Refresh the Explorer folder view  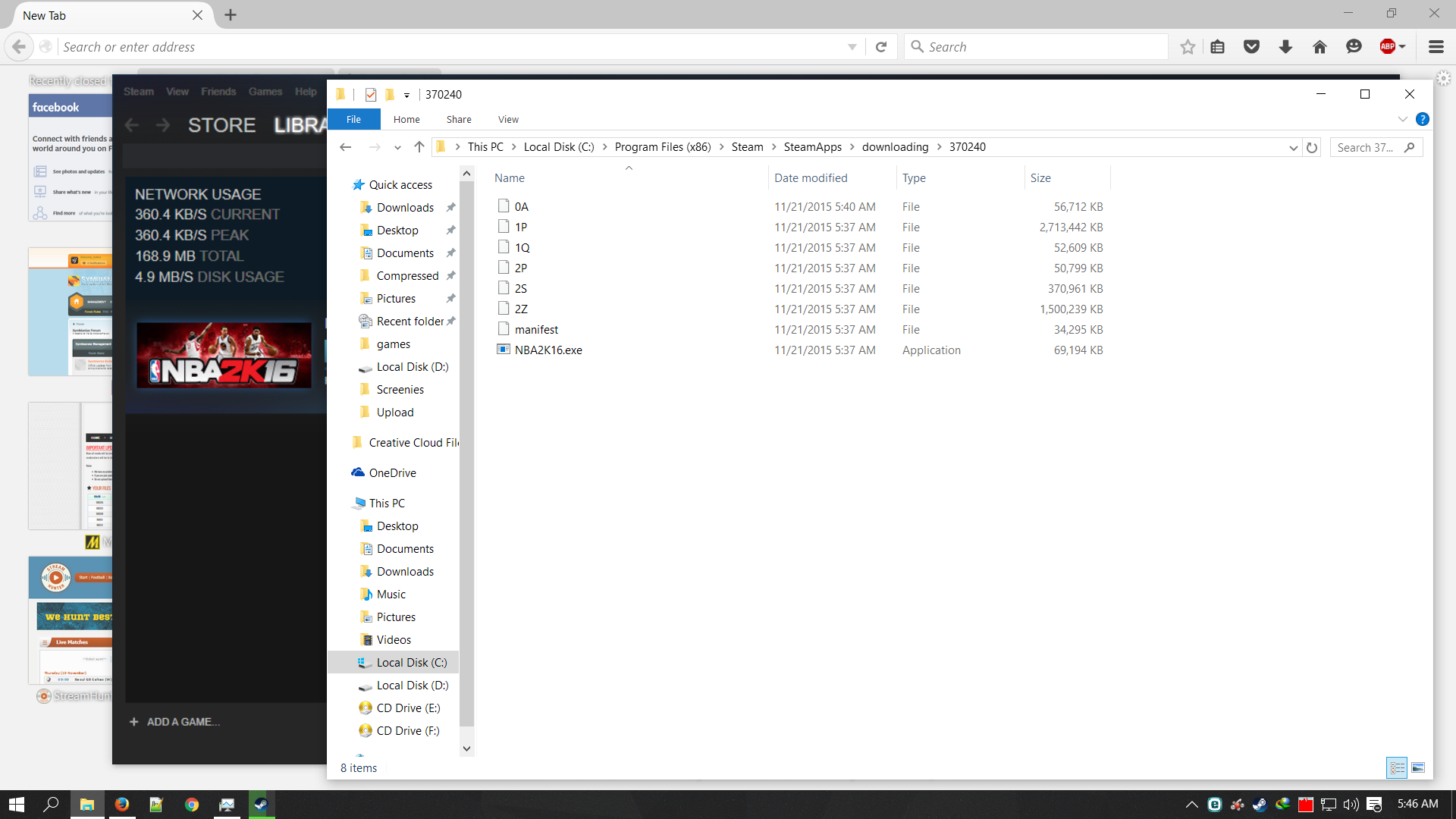[1312, 148]
